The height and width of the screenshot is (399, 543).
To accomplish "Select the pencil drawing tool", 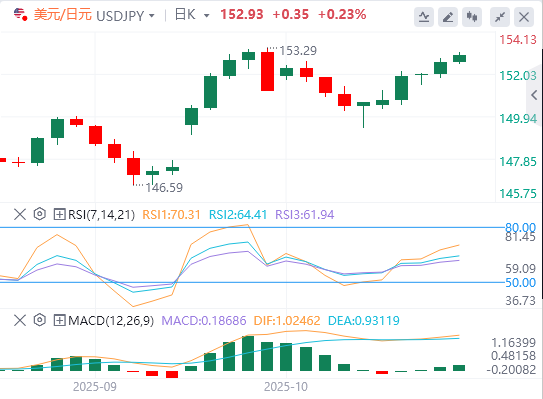I will pyautogui.click(x=448, y=17).
